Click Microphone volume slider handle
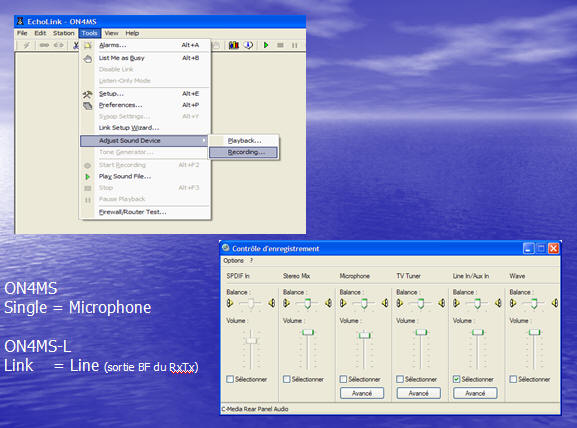The image size is (577, 428). tap(365, 335)
